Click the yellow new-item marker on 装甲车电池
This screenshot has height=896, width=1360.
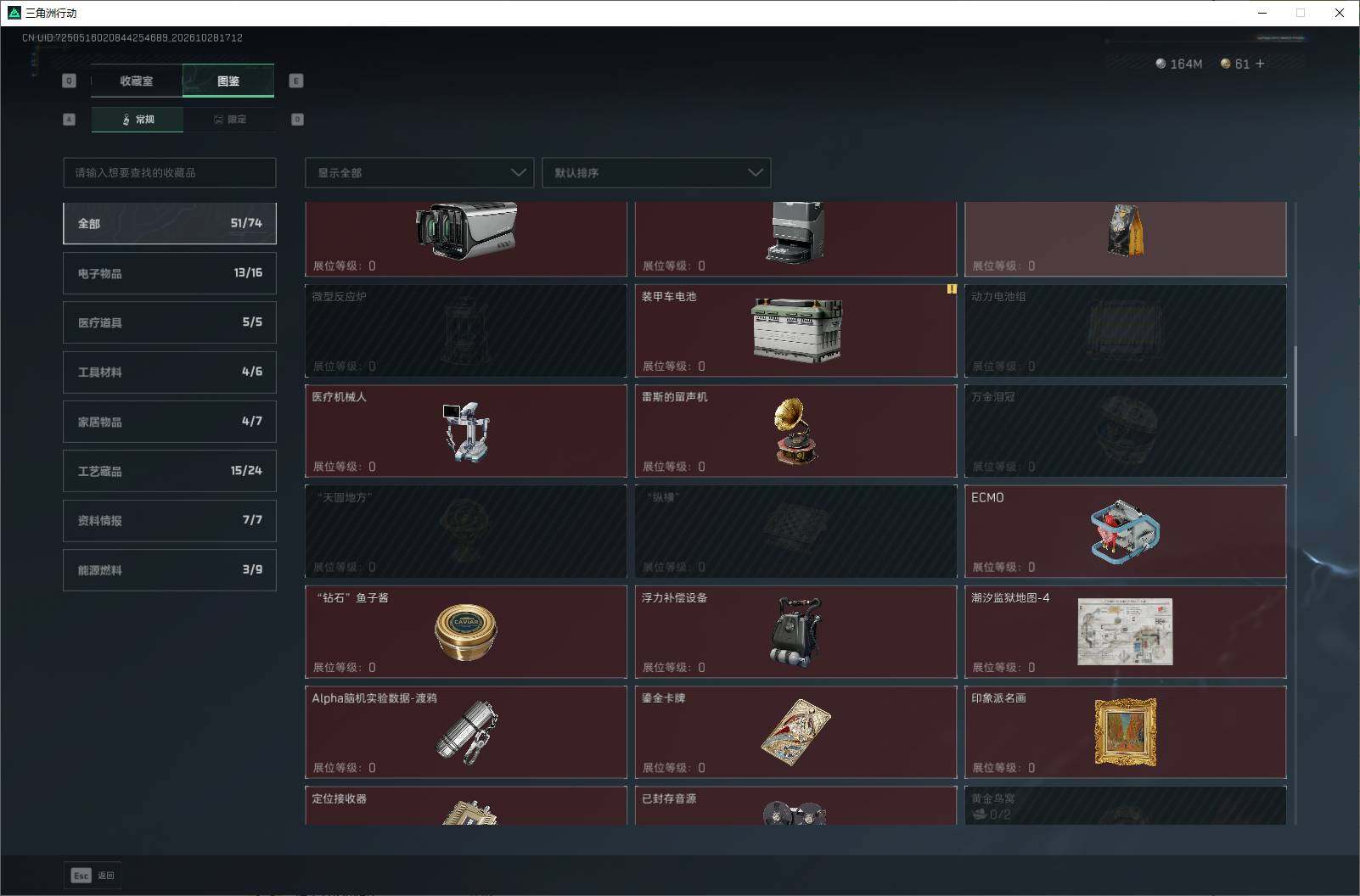(952, 289)
